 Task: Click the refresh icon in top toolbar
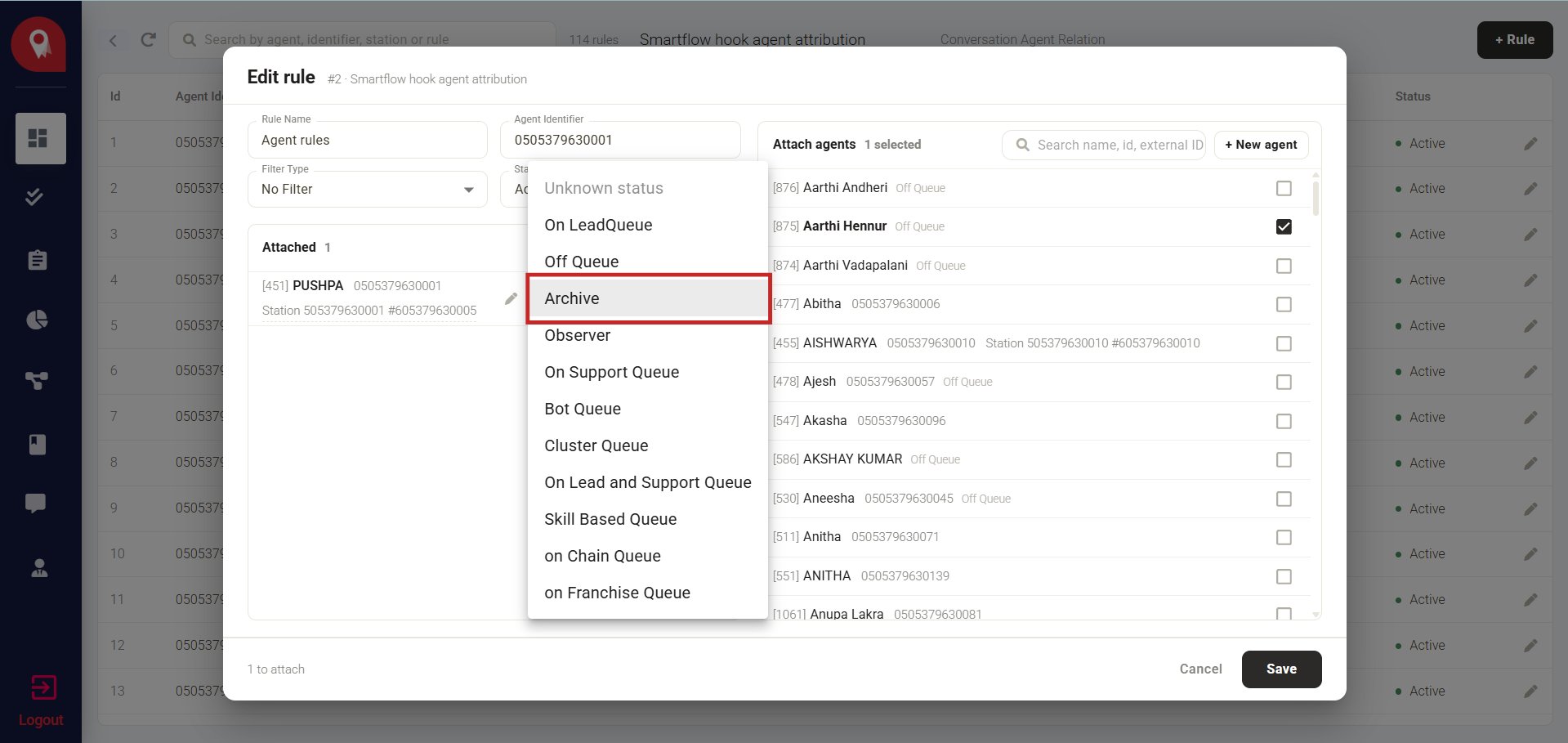point(148,39)
